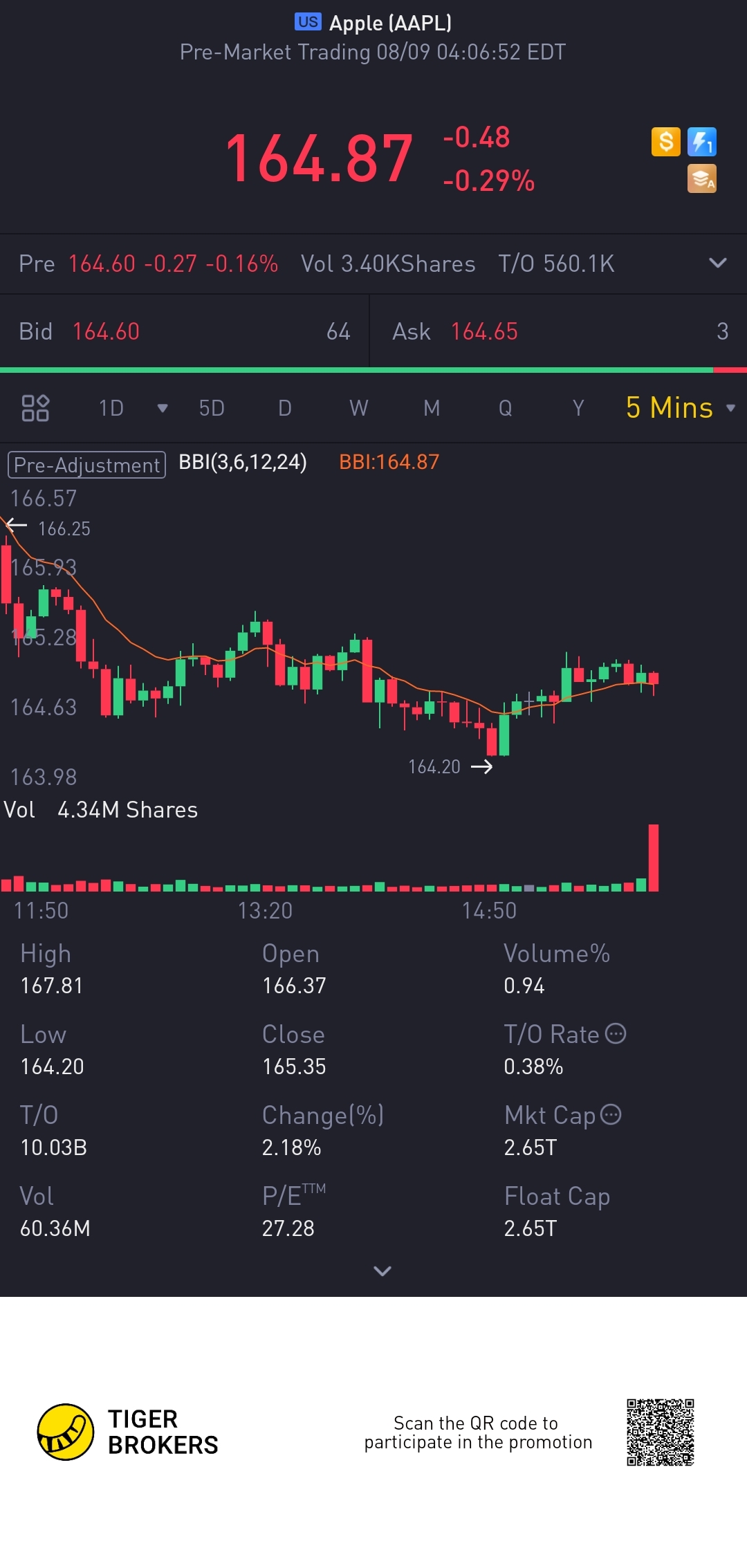Collapse stats with the bottom chevron
Screen dimensions: 747x1568
coord(382,1271)
